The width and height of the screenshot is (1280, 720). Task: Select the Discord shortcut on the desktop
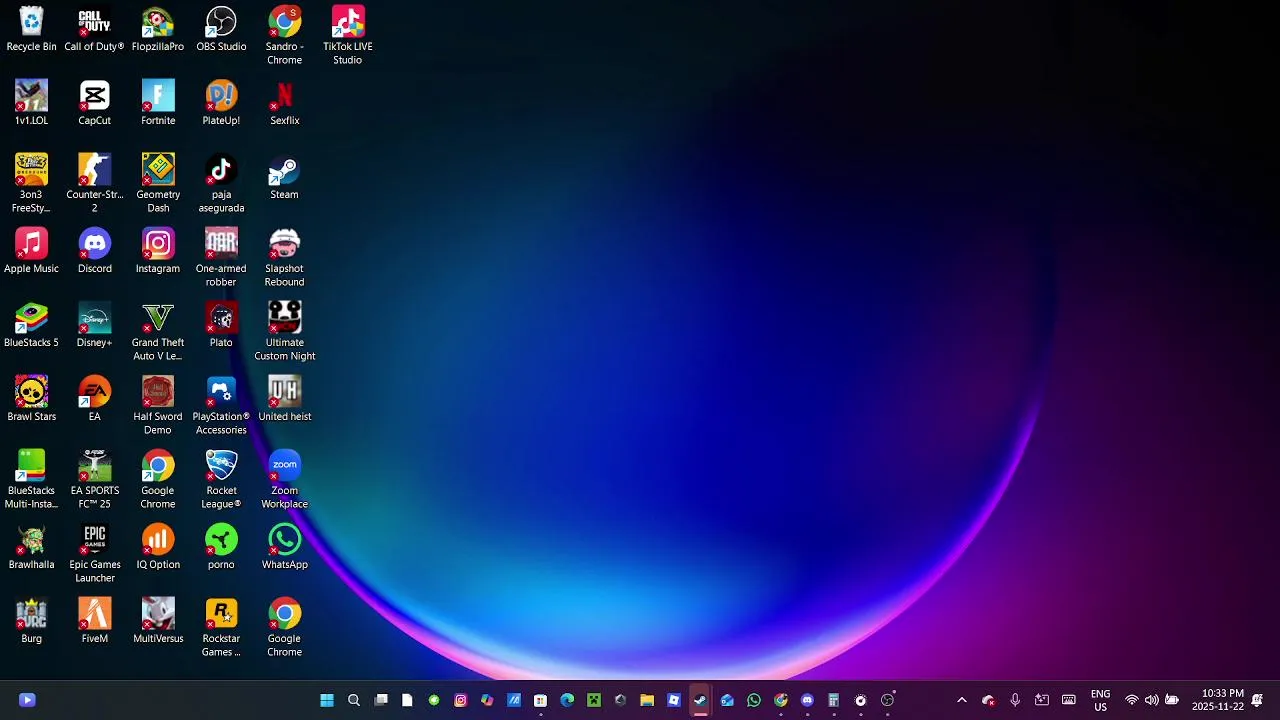94,251
